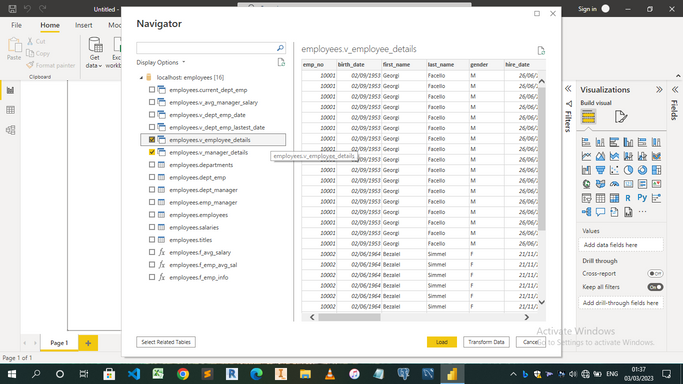Check employees.v_dept_emp_date checkbox
Viewport: 683px width, 384px height.
pyautogui.click(x=152, y=115)
